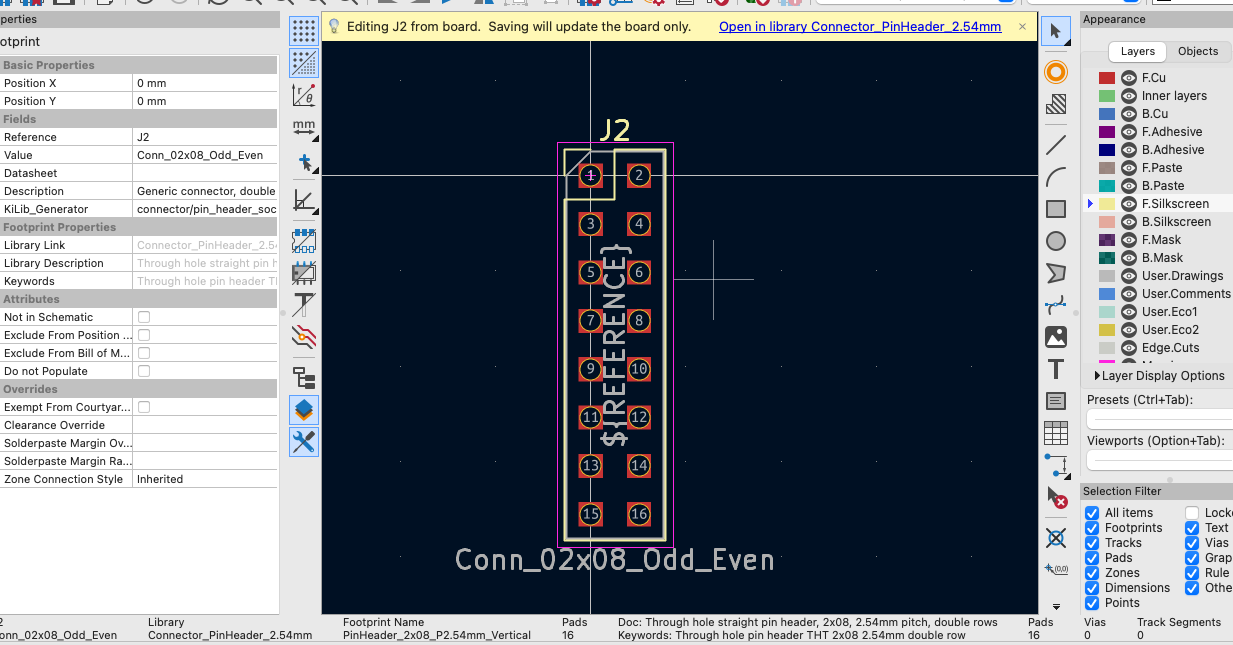Select the draw line tool
Image resolution: width=1233 pixels, height=645 pixels.
coord(1055,145)
